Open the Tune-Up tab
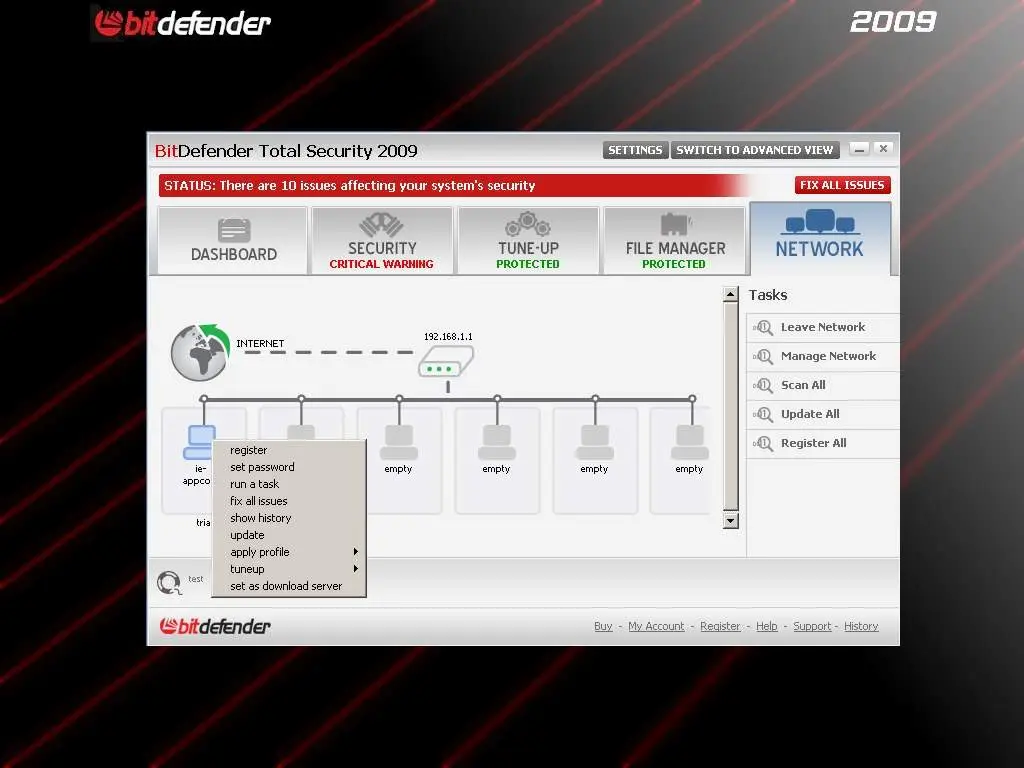This screenshot has width=1024, height=768. coord(528,241)
